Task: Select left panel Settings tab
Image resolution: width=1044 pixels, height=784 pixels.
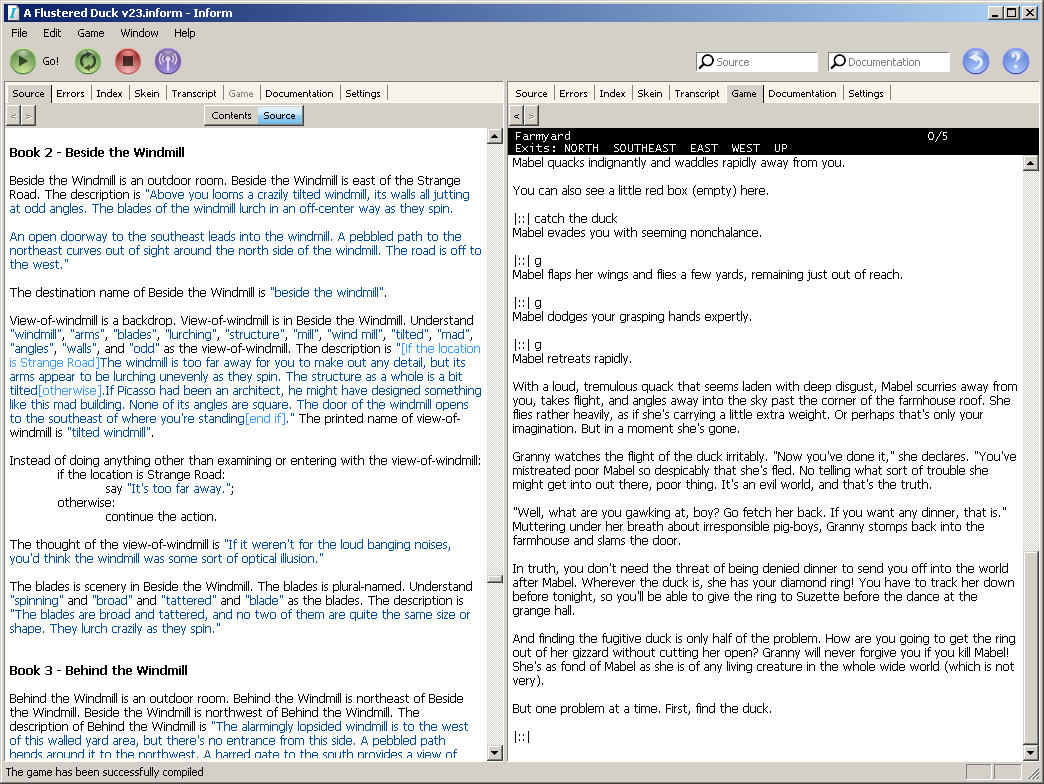Action: pyautogui.click(x=363, y=93)
